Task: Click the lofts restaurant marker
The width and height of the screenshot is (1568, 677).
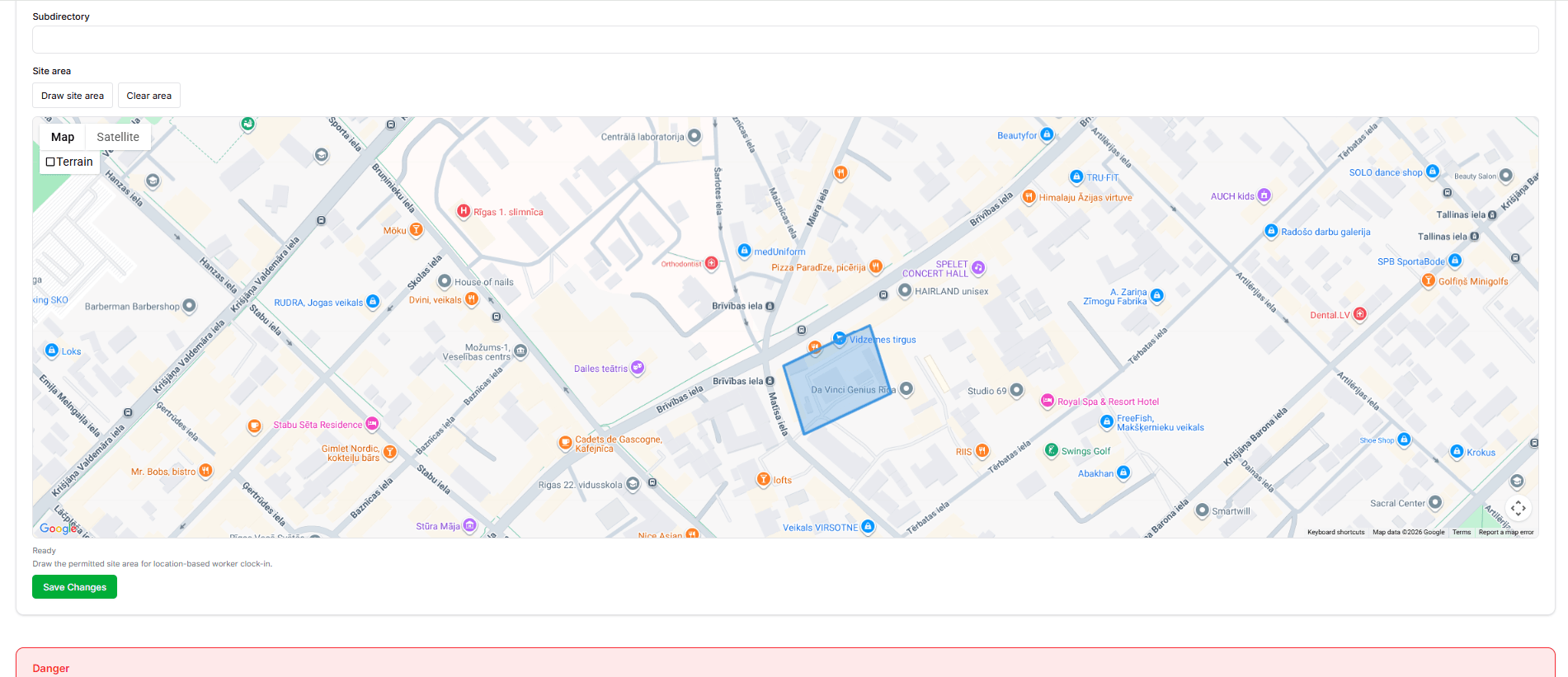Action: point(764,479)
